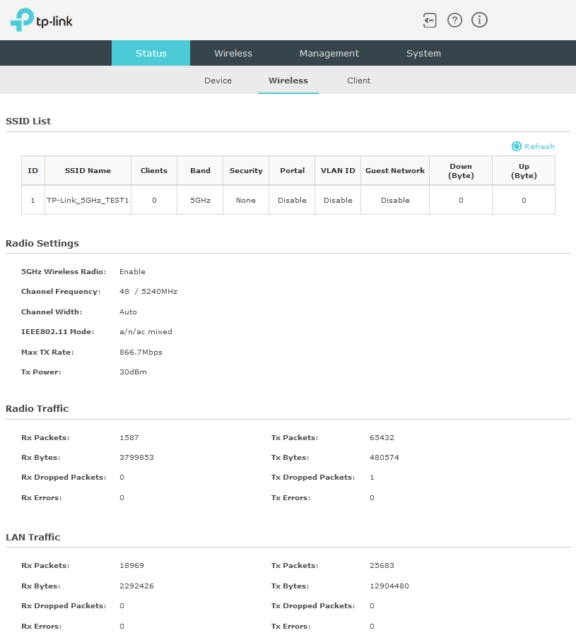The height and width of the screenshot is (640, 576).
Task: Click the Down (Byte) column header
Action: click(461, 171)
